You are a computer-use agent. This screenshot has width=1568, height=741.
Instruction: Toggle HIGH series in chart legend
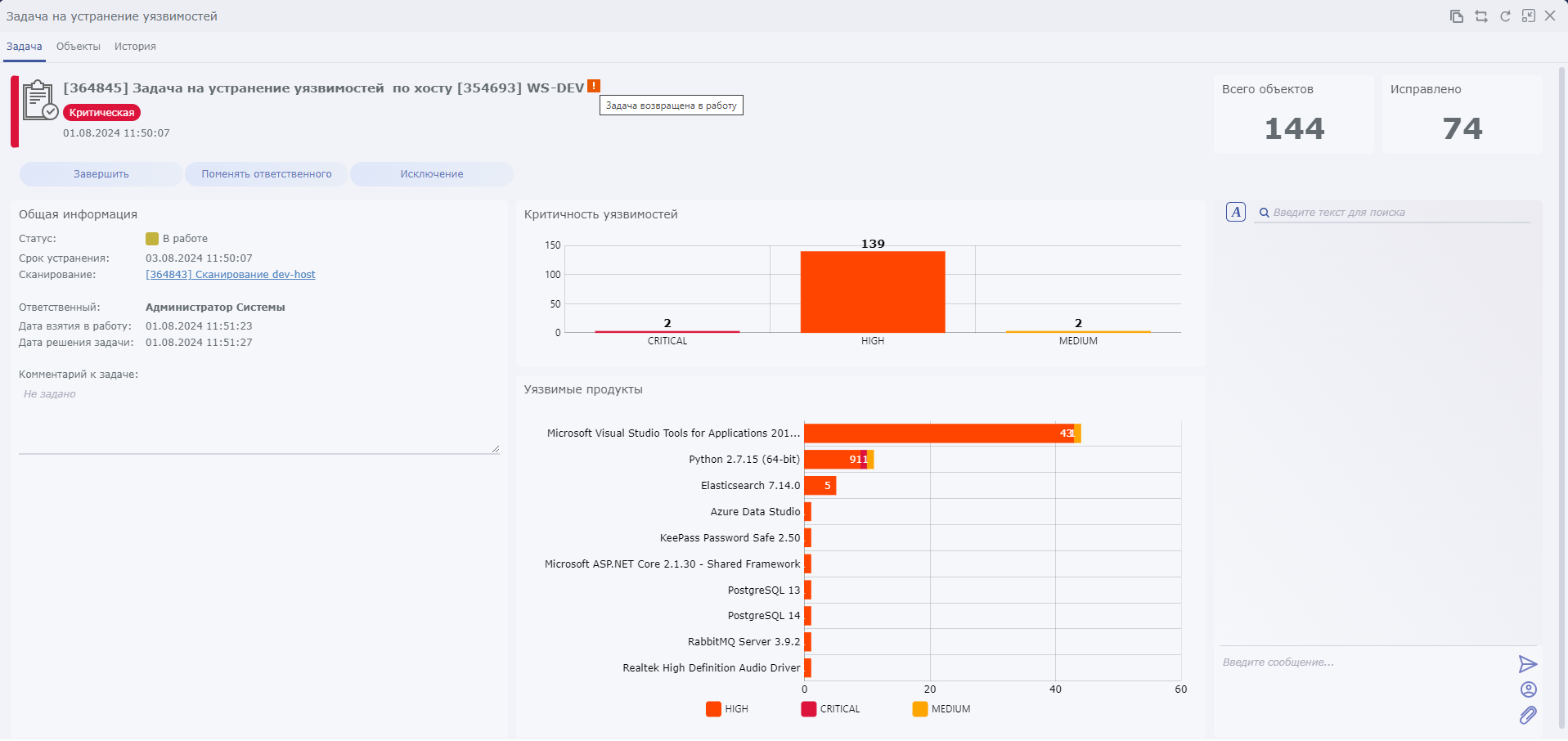pyautogui.click(x=726, y=709)
